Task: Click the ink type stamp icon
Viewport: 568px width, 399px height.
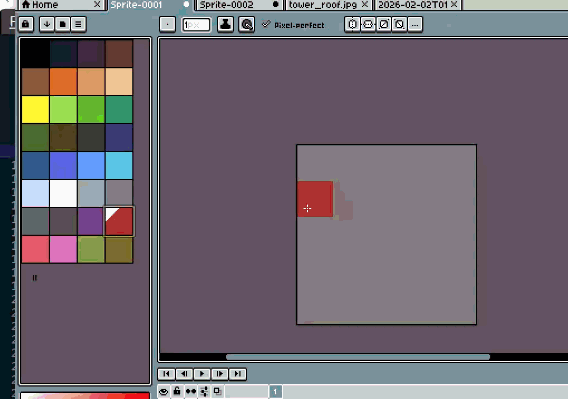Action: click(225, 24)
